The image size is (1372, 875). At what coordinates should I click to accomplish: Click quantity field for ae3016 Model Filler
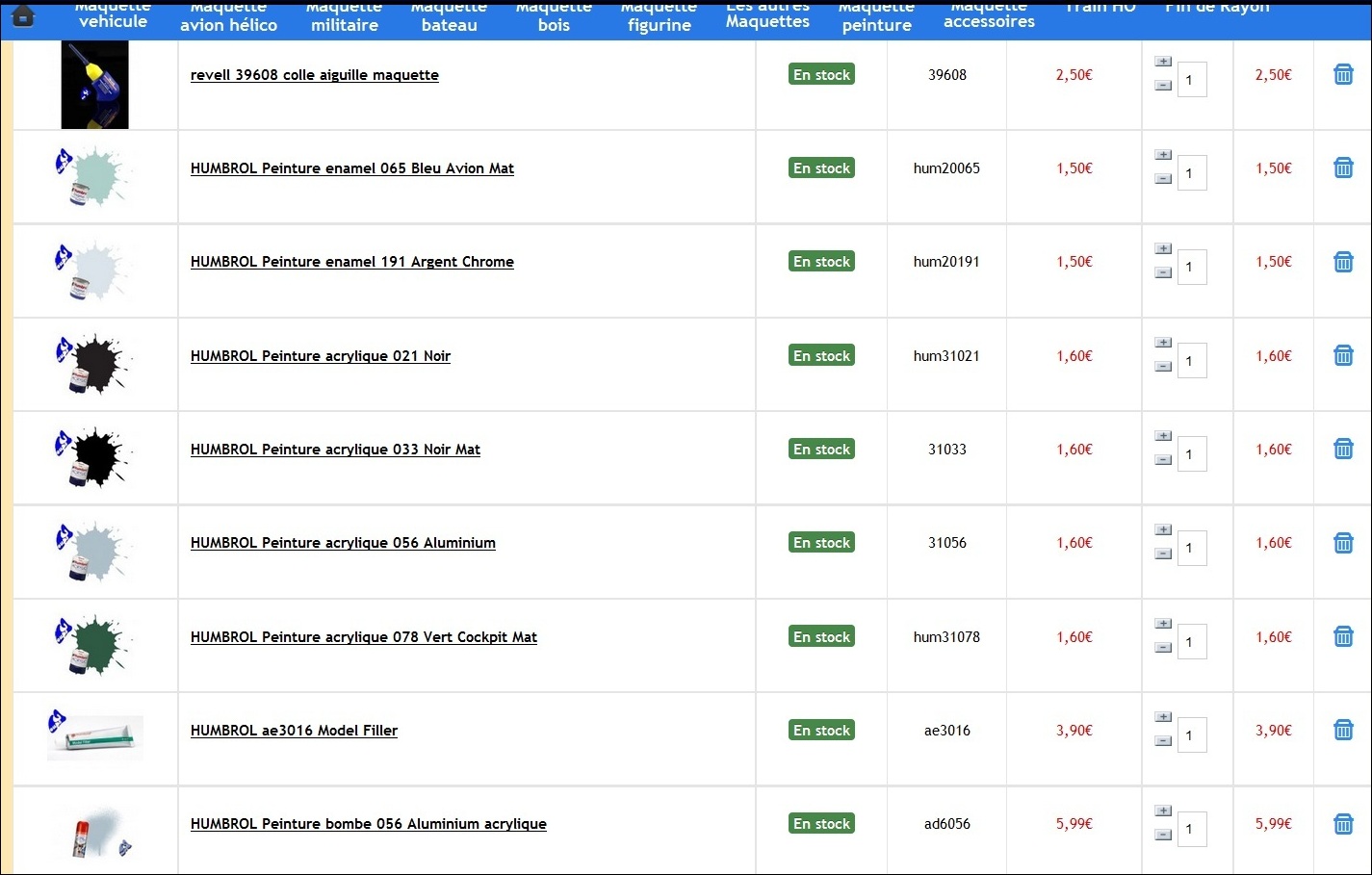tap(1192, 735)
